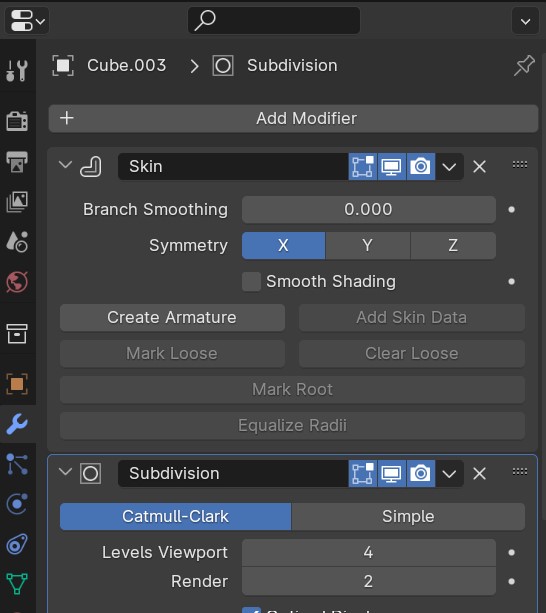The image size is (546, 613).
Task: Animate Smooth Shading property dot
Action: [511, 281]
